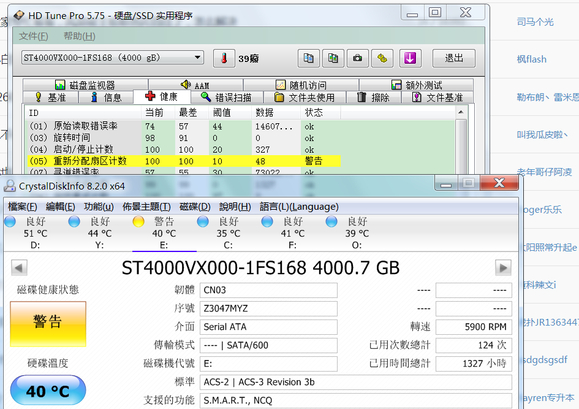Viewport: 579px width, 409px height.
Task: Copy info to clipboard icon in HD Tune
Action: (x=308, y=58)
